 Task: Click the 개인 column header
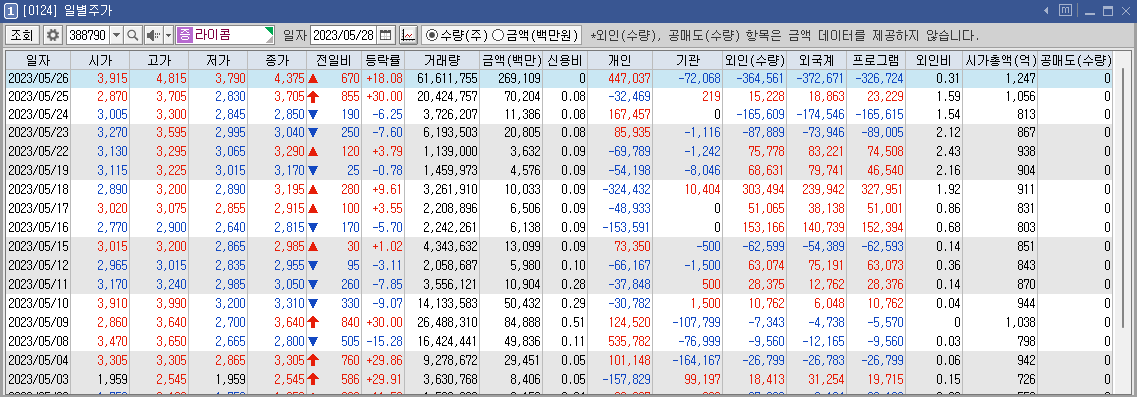point(620,60)
